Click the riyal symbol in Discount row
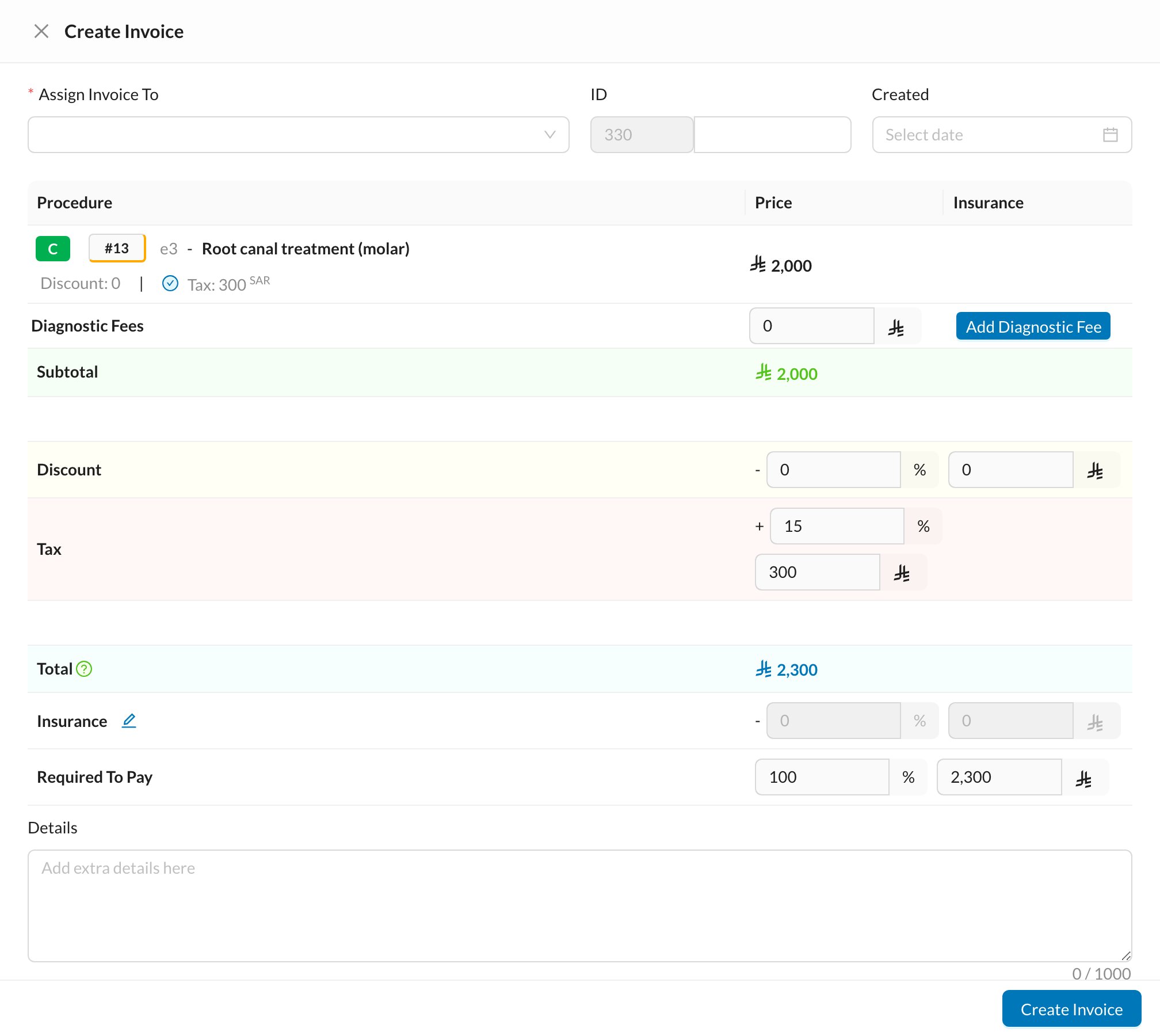 (x=1096, y=471)
